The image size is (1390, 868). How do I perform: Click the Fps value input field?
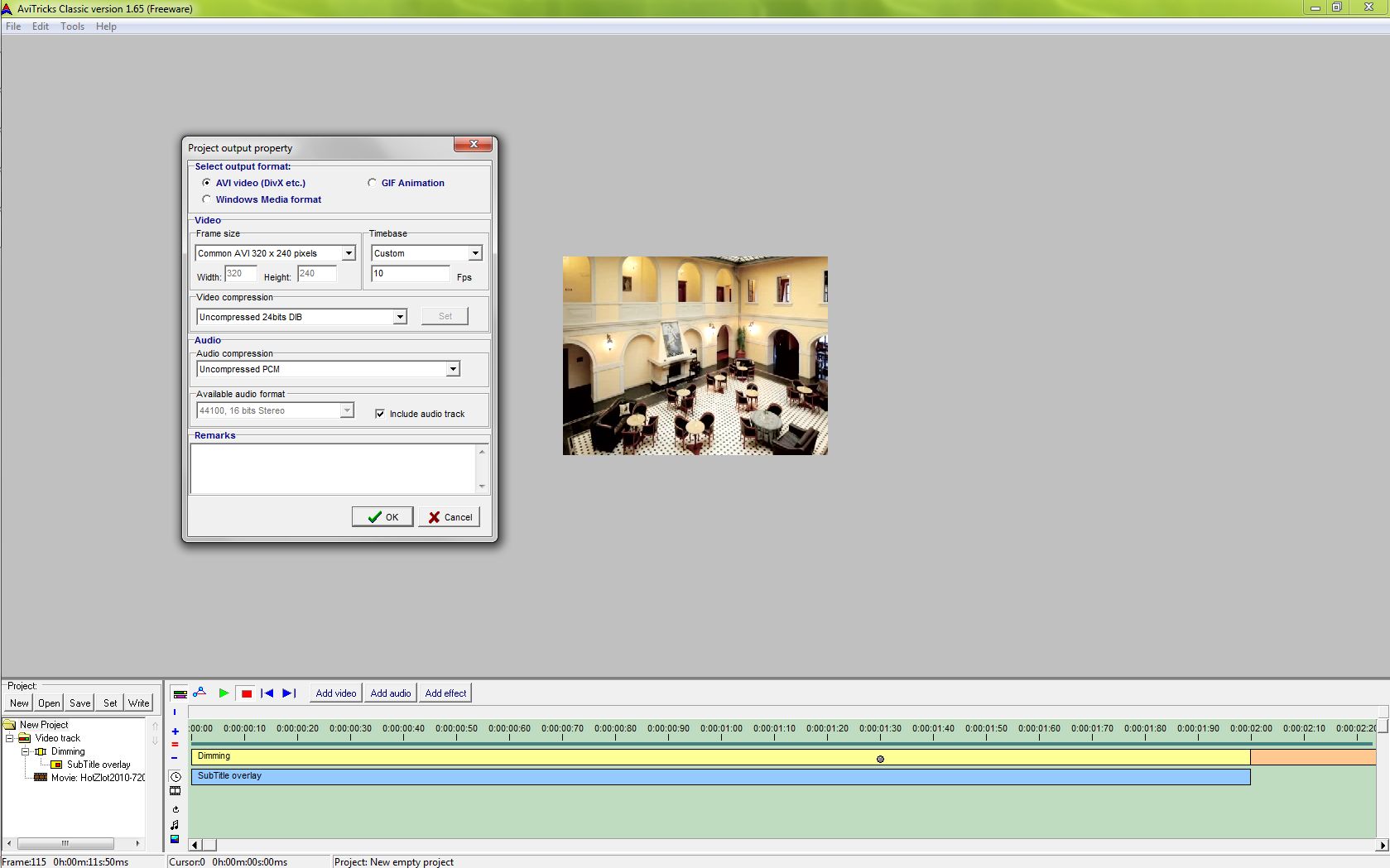[411, 274]
